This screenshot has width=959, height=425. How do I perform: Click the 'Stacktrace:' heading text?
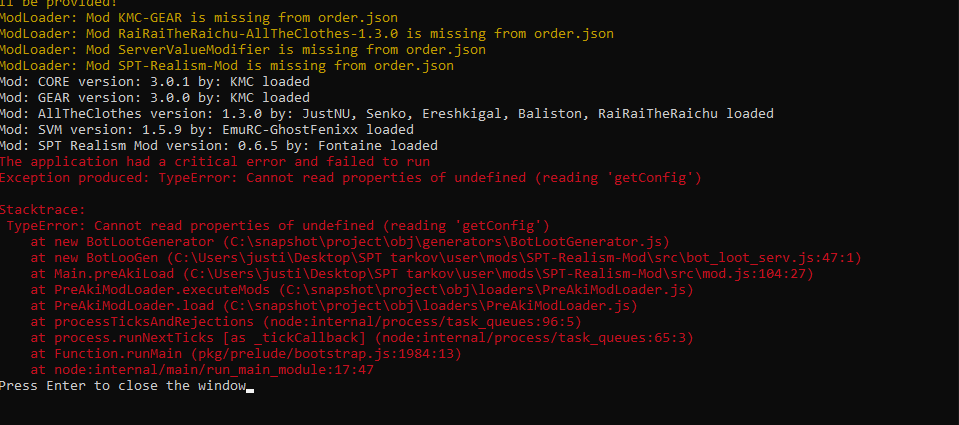coord(43,210)
